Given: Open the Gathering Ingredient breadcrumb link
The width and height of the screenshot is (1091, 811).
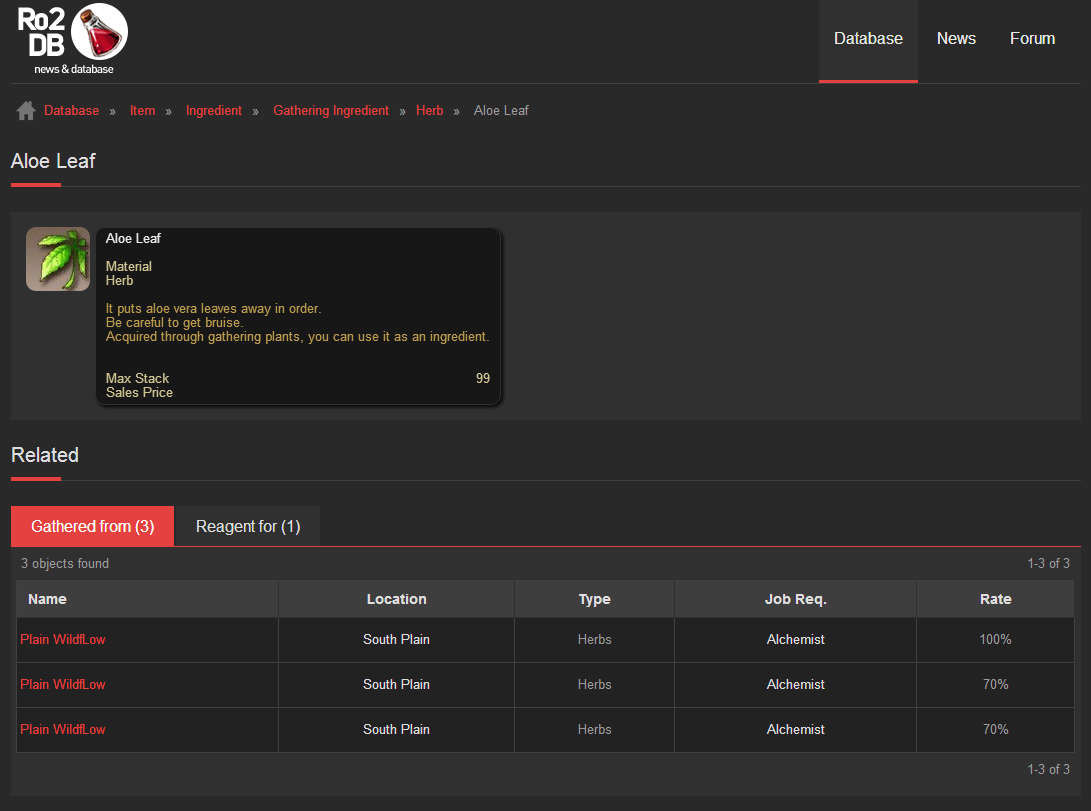Looking at the screenshot, I should [331, 111].
